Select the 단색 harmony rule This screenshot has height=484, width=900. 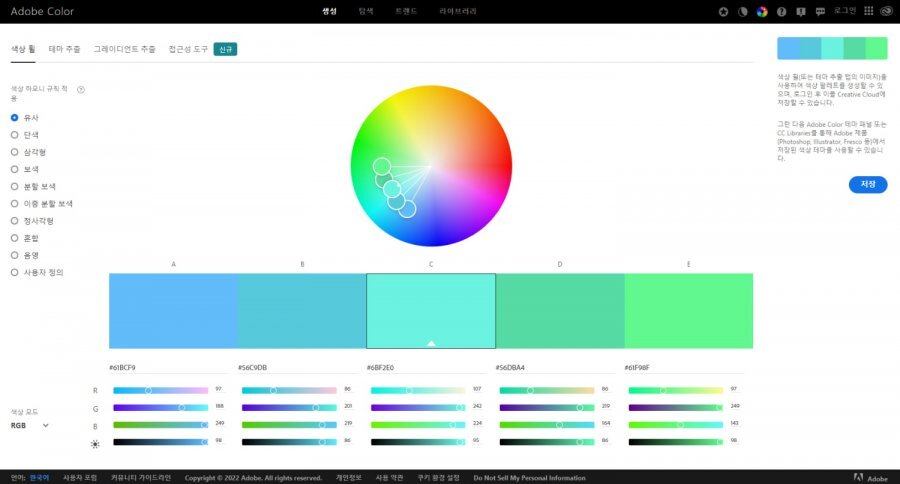point(25,135)
